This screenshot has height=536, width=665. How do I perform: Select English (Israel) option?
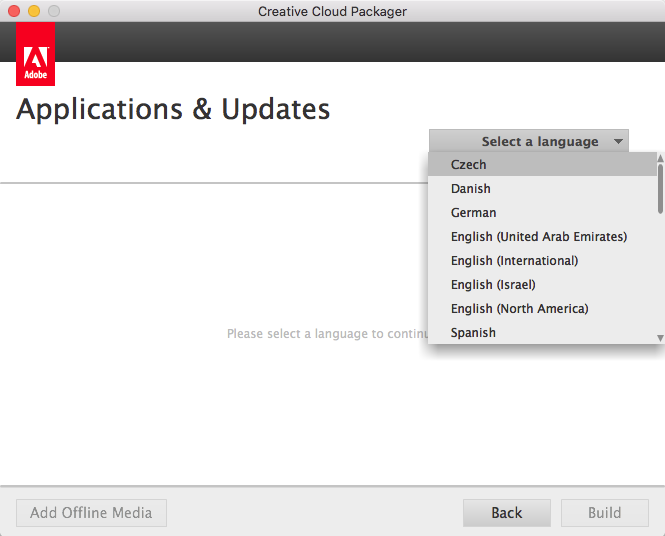[542, 285]
